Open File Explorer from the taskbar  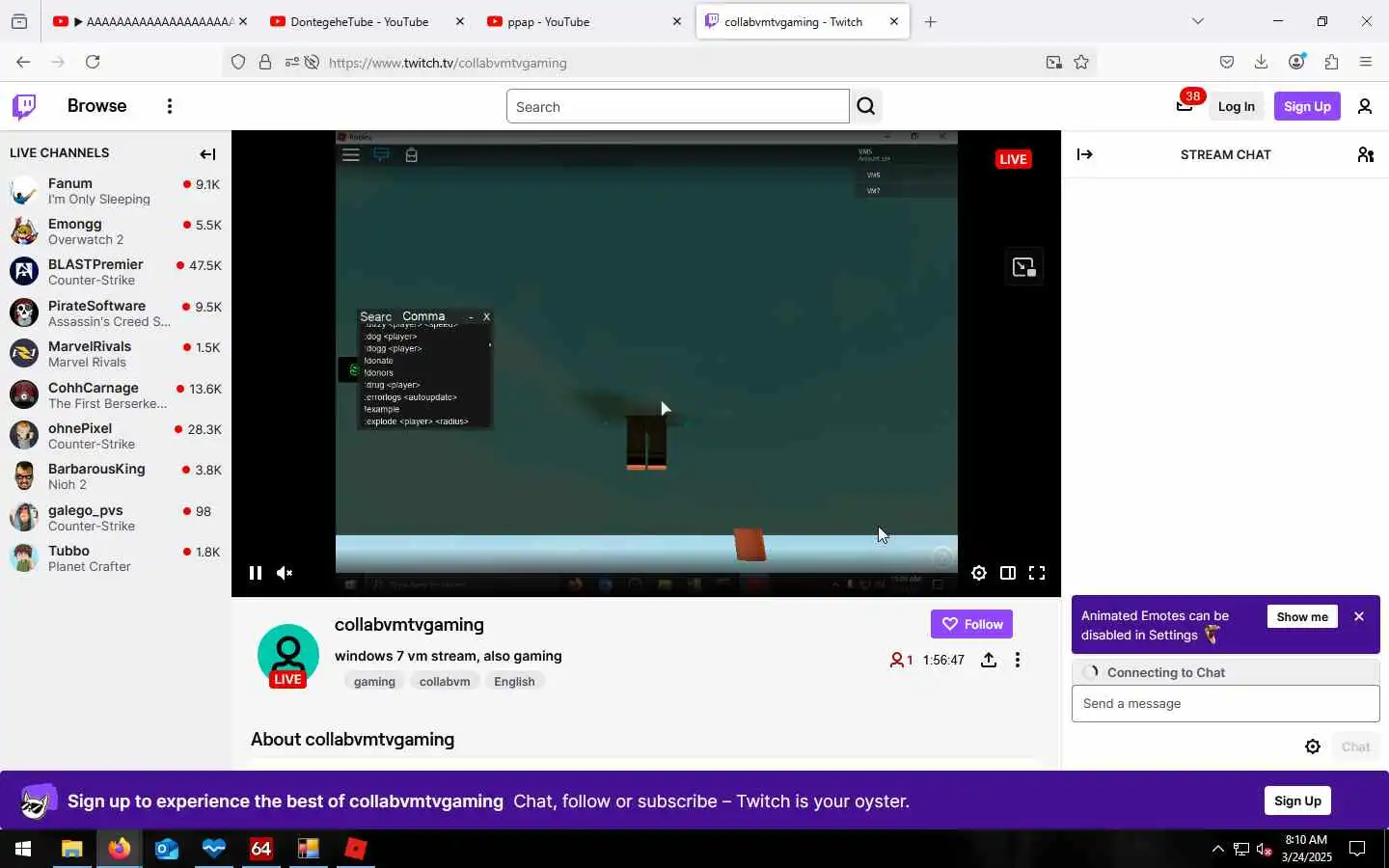coord(72,849)
